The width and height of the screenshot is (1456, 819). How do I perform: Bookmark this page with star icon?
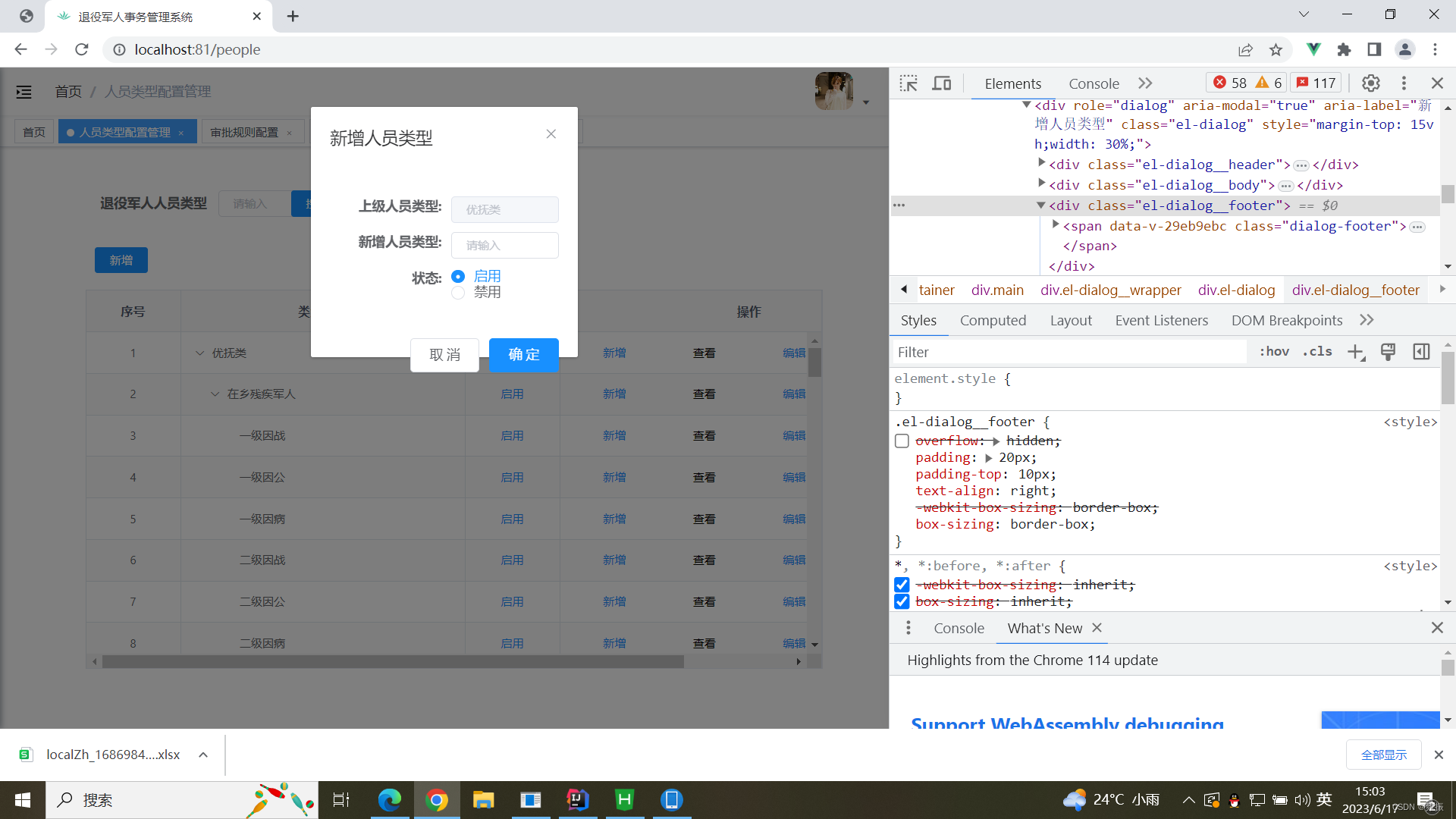(x=1276, y=50)
